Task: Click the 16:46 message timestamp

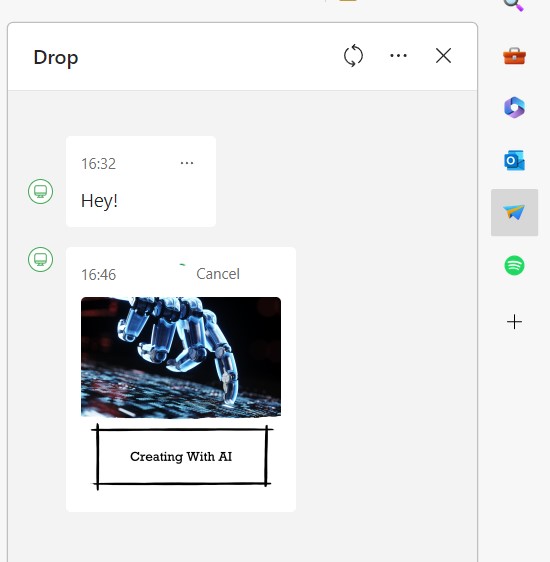Action: (99, 275)
